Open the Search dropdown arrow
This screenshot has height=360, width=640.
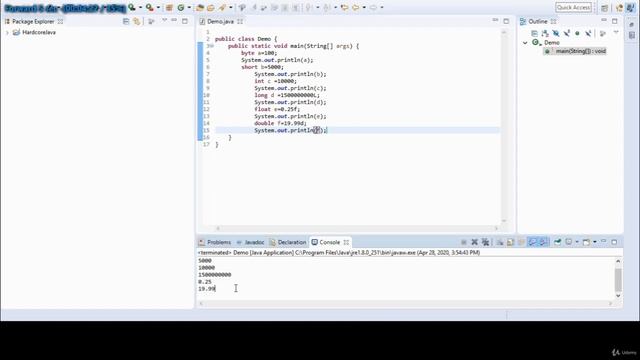231,7
